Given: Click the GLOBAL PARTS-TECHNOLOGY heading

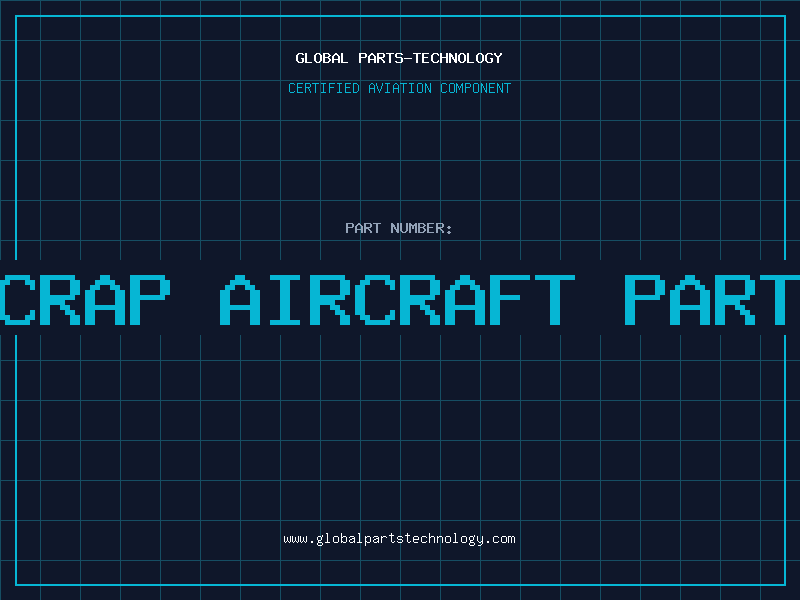Looking at the screenshot, I should pyautogui.click(x=399, y=58).
